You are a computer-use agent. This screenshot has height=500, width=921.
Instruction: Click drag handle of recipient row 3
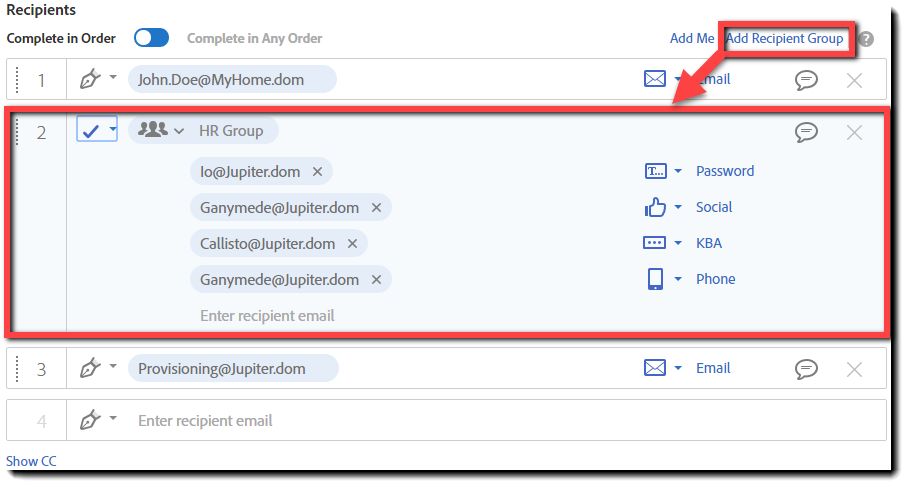coord(17,369)
